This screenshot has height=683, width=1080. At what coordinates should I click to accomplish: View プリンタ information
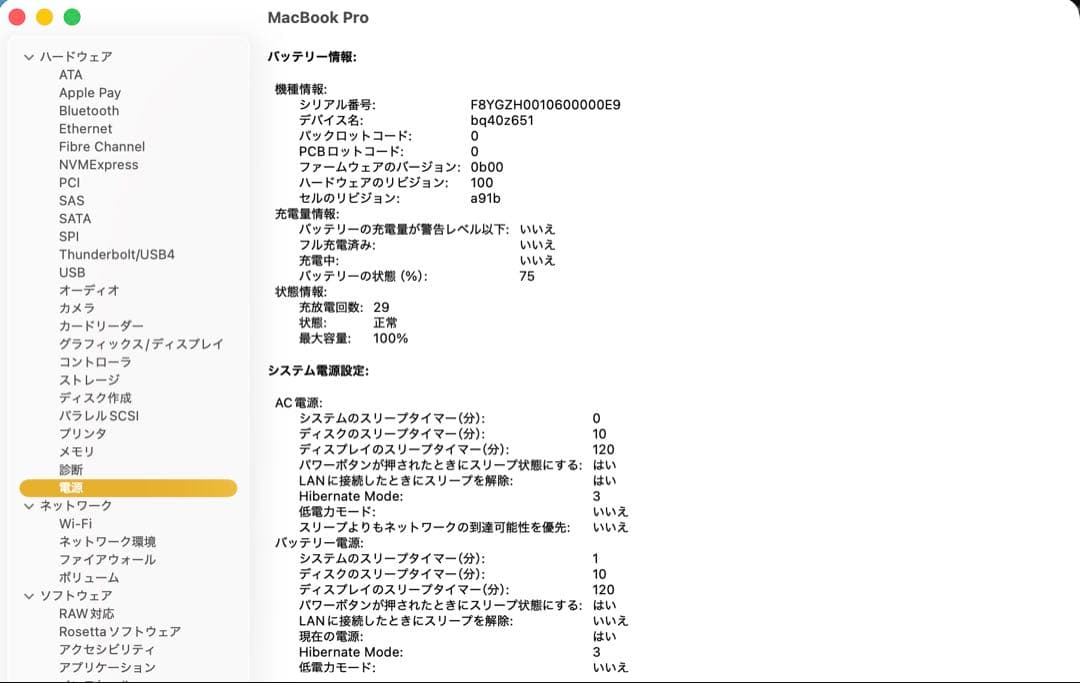(x=82, y=433)
